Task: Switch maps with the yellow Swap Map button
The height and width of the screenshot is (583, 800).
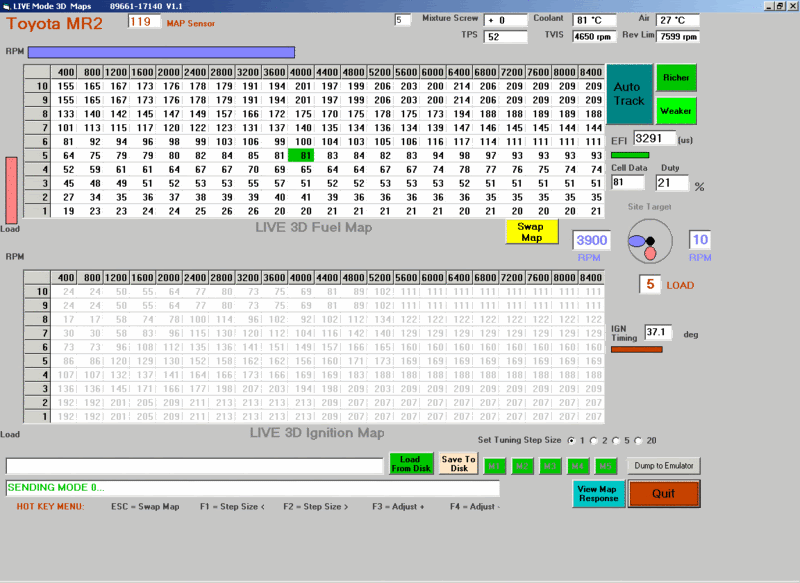Action: click(x=532, y=232)
